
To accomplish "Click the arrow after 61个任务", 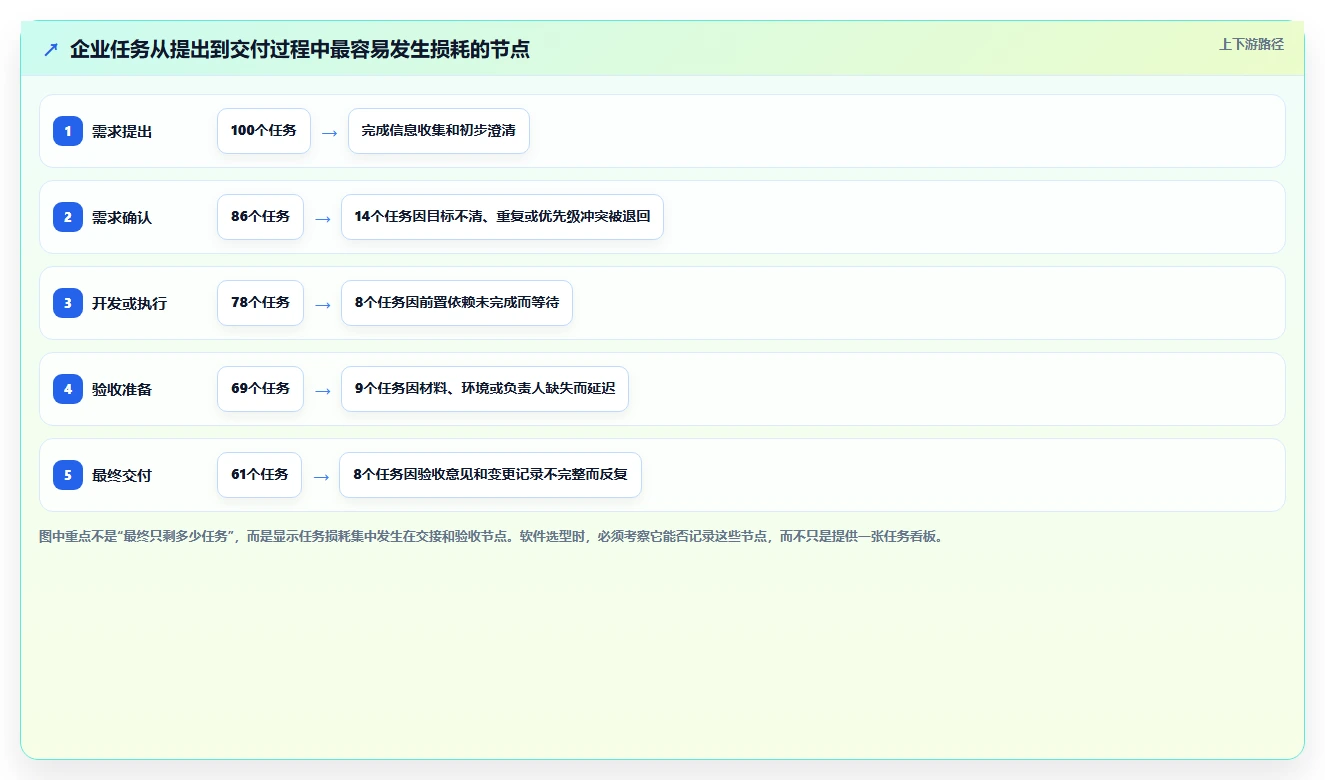I will coord(321,476).
